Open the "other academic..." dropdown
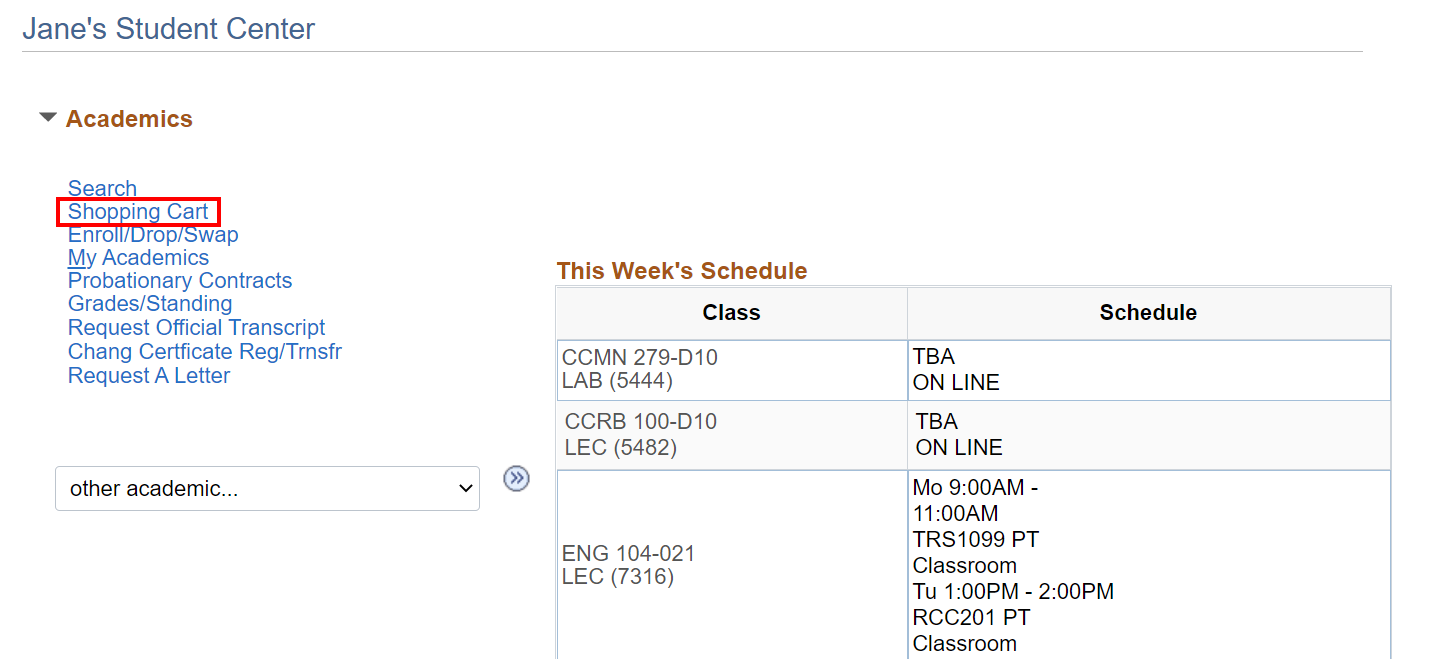 267,488
